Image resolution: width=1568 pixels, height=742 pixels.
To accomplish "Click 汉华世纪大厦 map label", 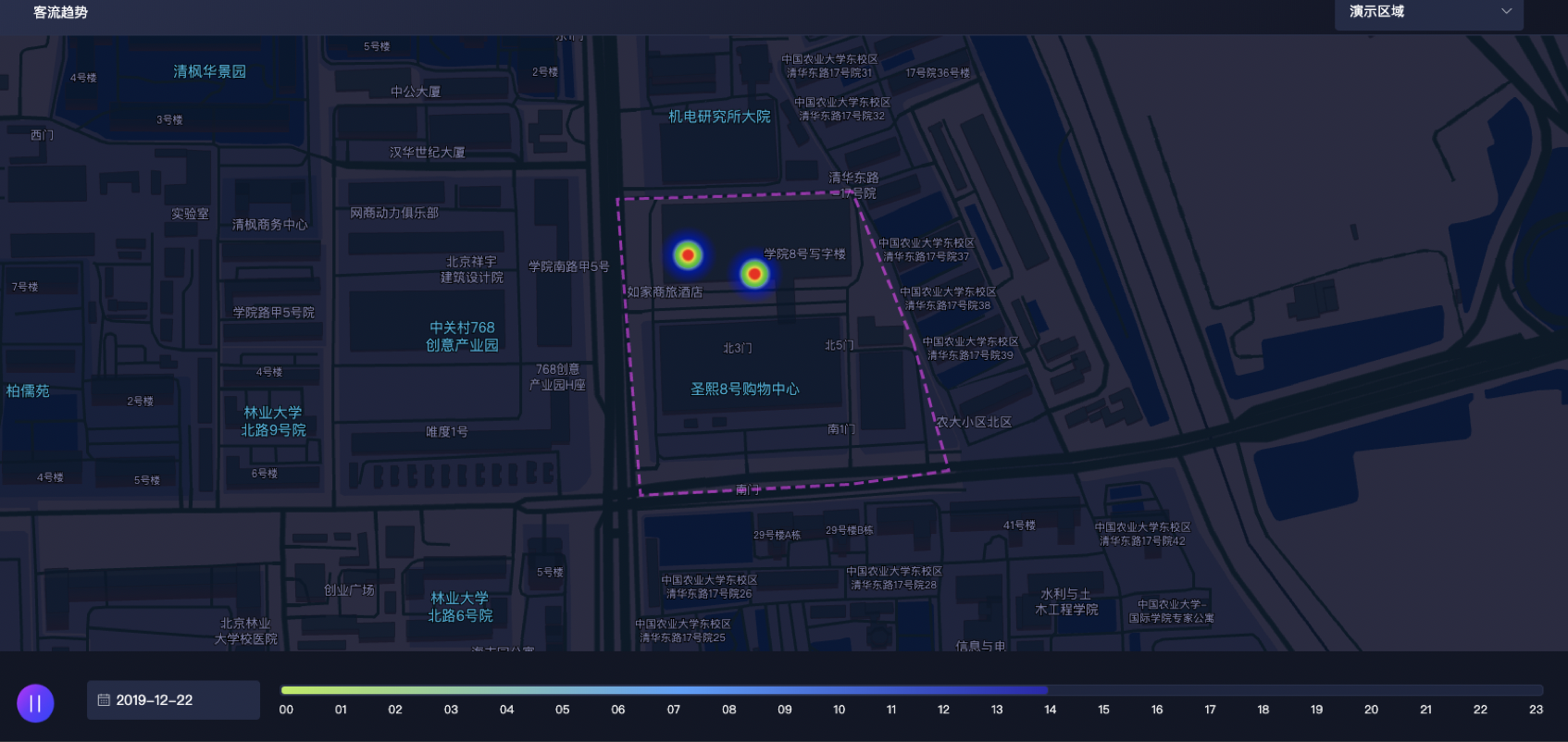I will click(427, 153).
